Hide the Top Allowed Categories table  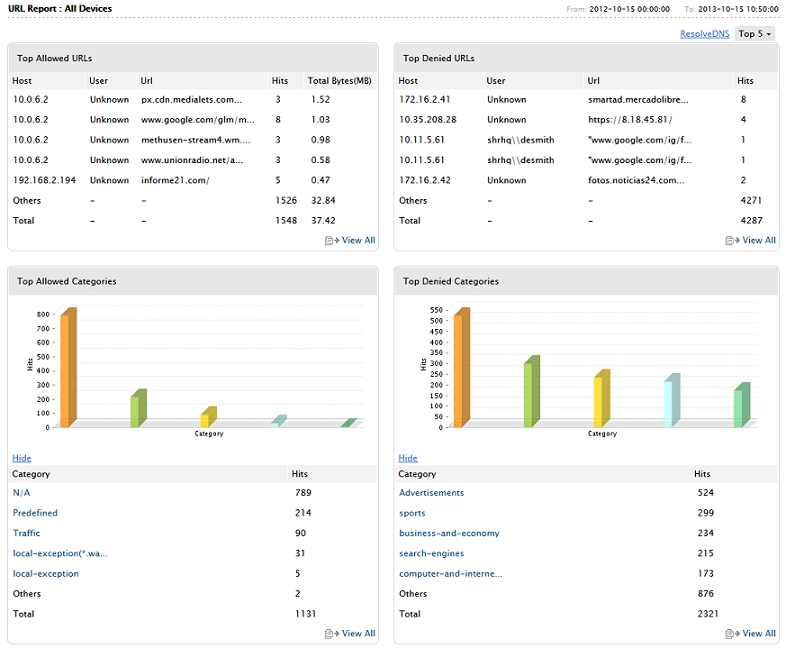(x=21, y=458)
